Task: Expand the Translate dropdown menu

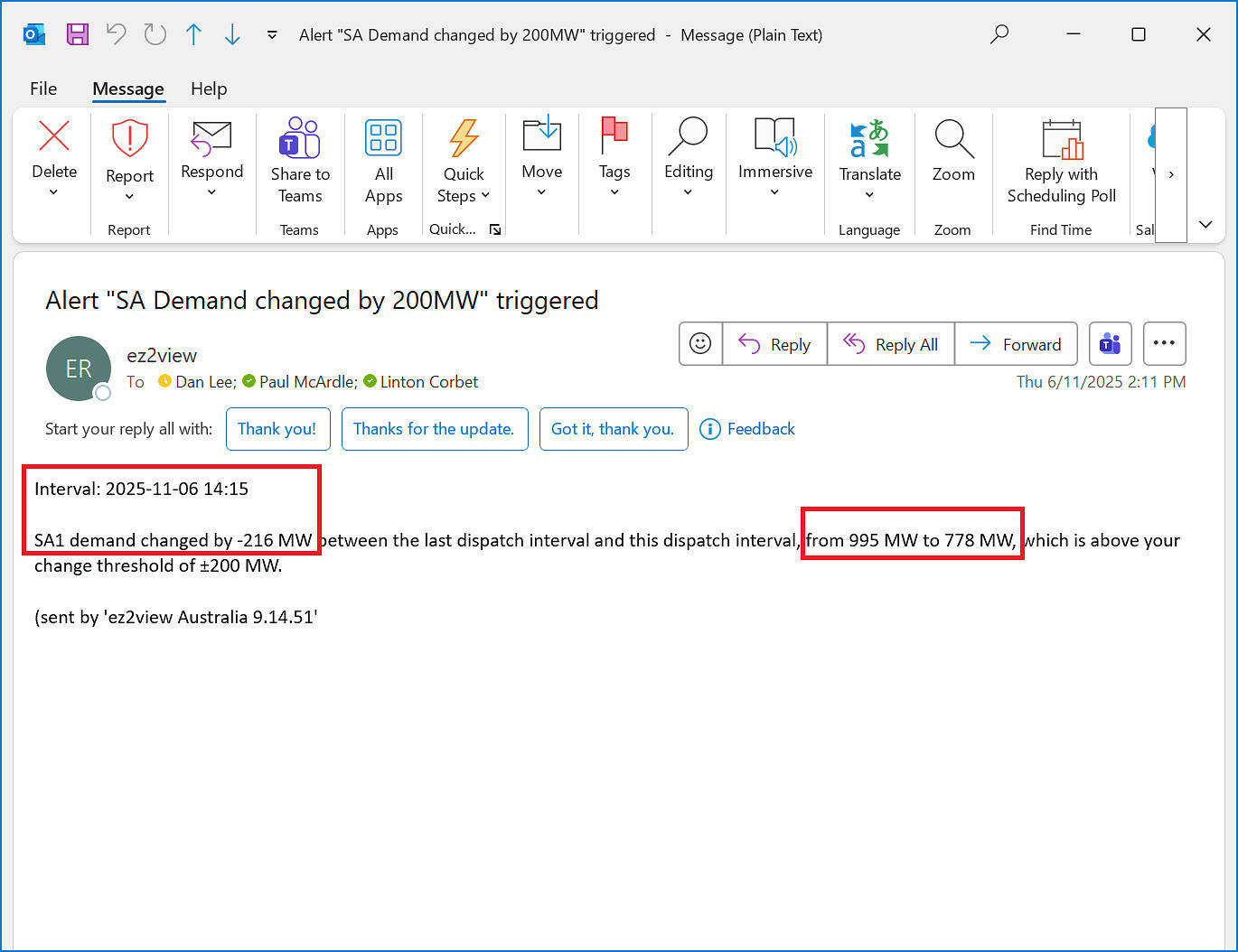Action: tap(869, 195)
